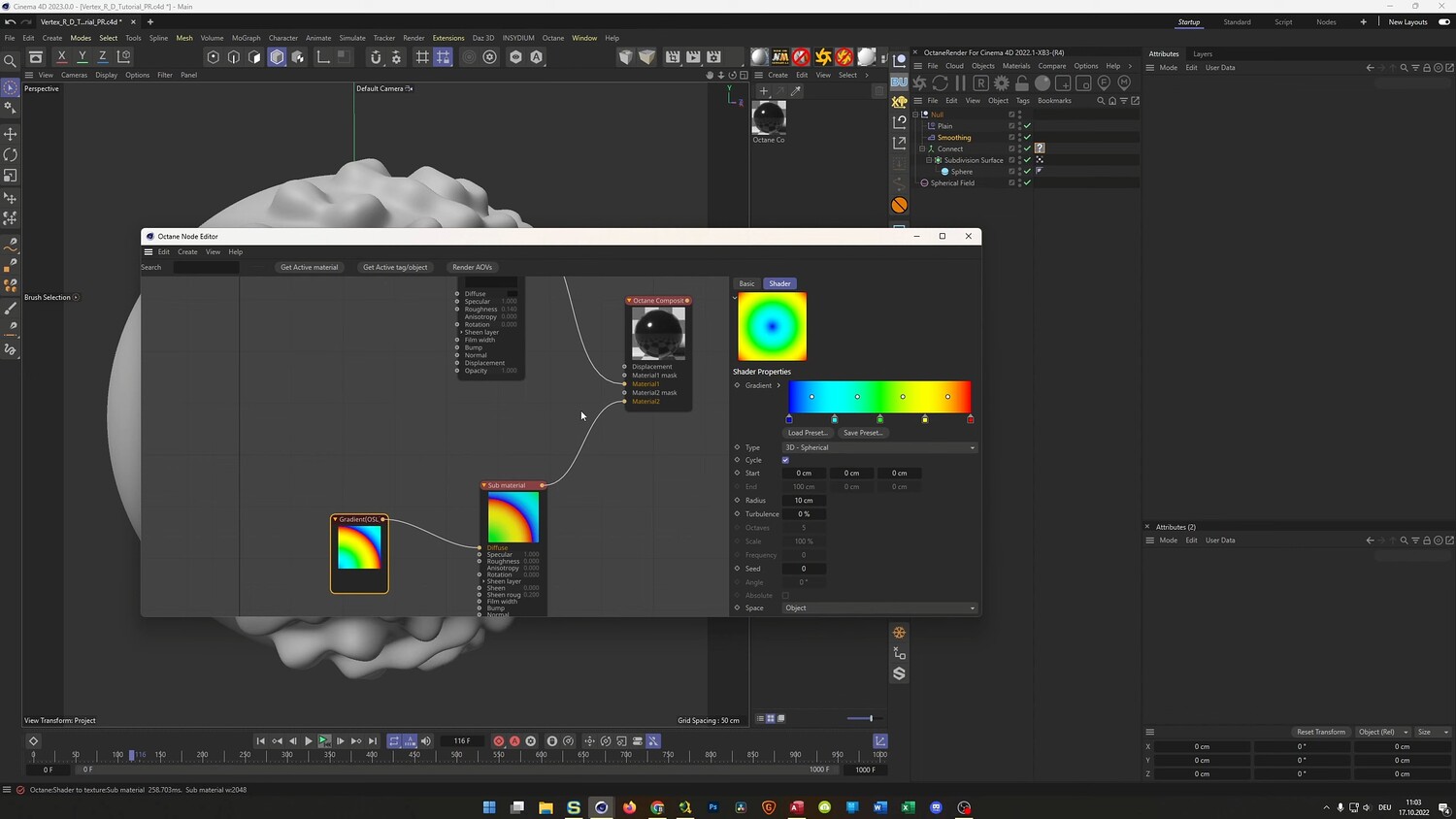Toggle visibility dots of Null object
The image size is (1456, 819).
coord(1019,115)
